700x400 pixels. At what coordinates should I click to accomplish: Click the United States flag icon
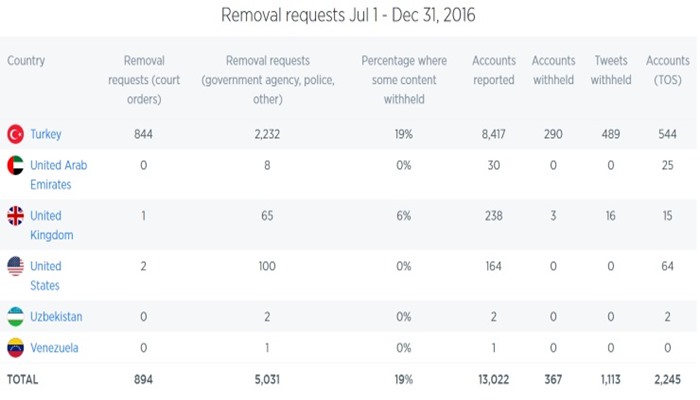click(15, 266)
